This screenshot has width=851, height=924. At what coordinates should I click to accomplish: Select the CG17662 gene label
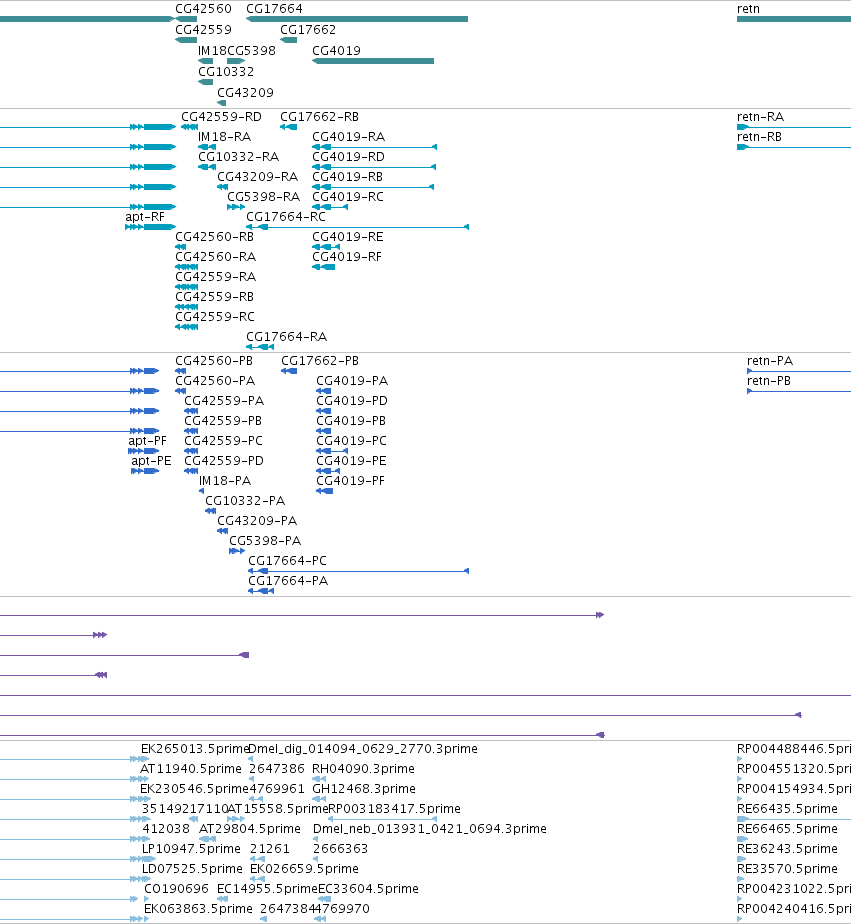coord(308,29)
